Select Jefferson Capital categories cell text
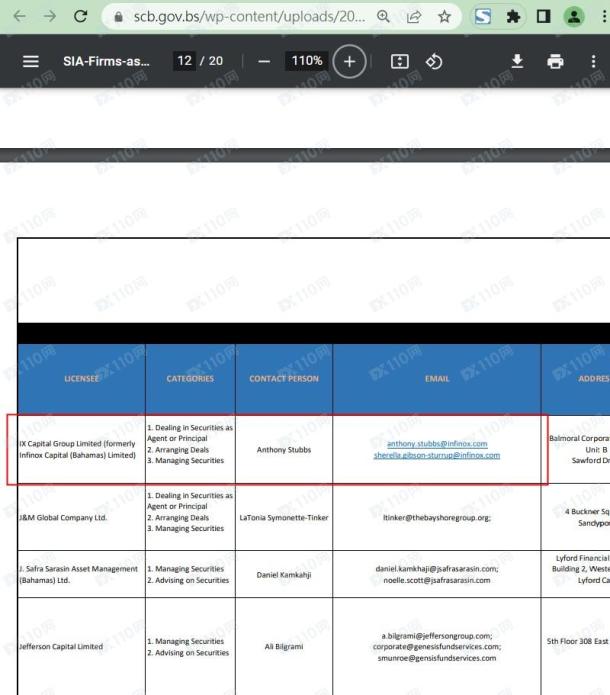Viewport: 610px width, 695px height. point(188,647)
